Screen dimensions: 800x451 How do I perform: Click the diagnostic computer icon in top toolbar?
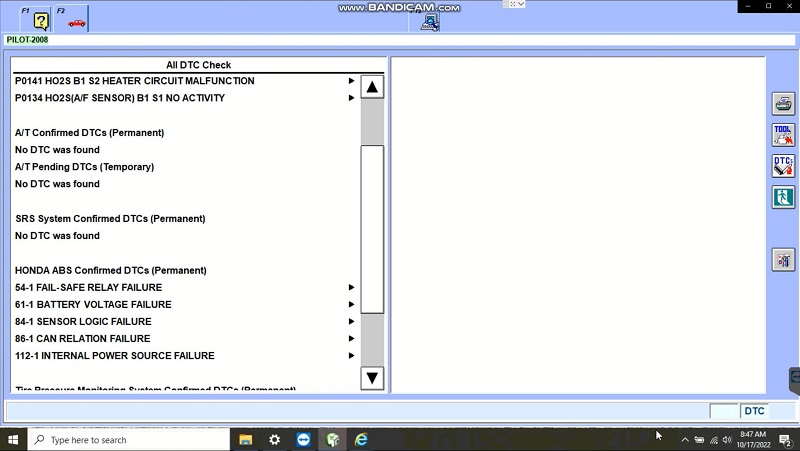pos(430,22)
